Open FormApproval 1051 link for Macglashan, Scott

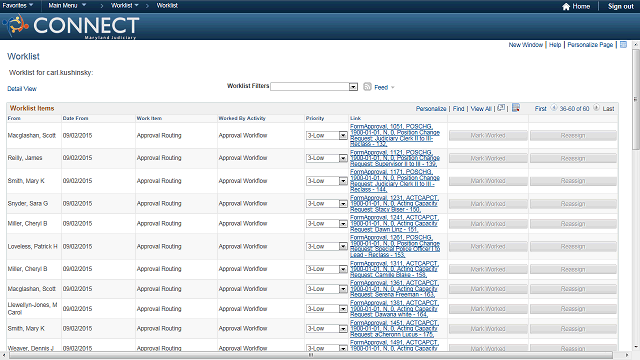[395, 135]
